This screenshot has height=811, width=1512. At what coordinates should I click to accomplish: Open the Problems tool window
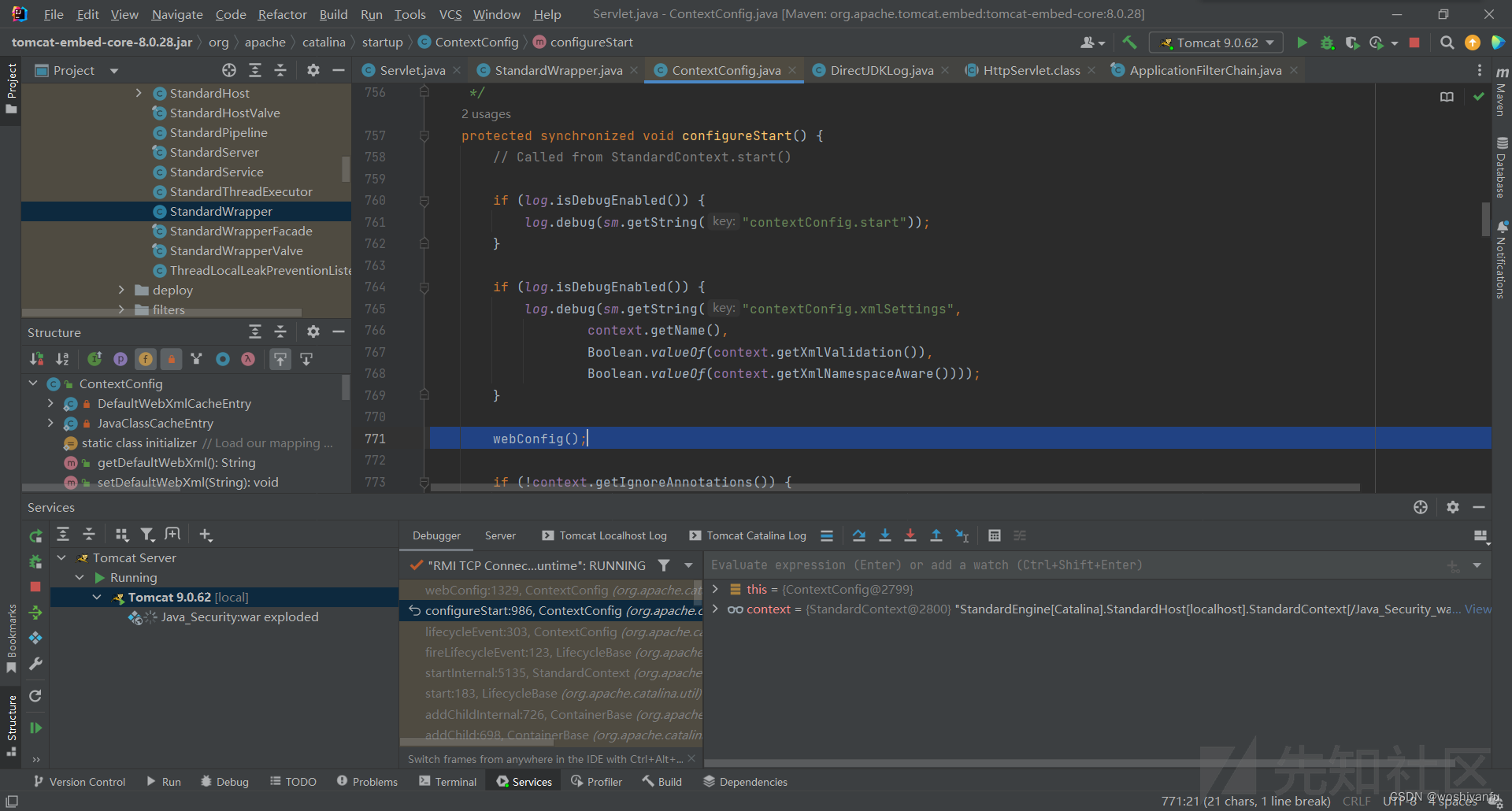pos(367,782)
